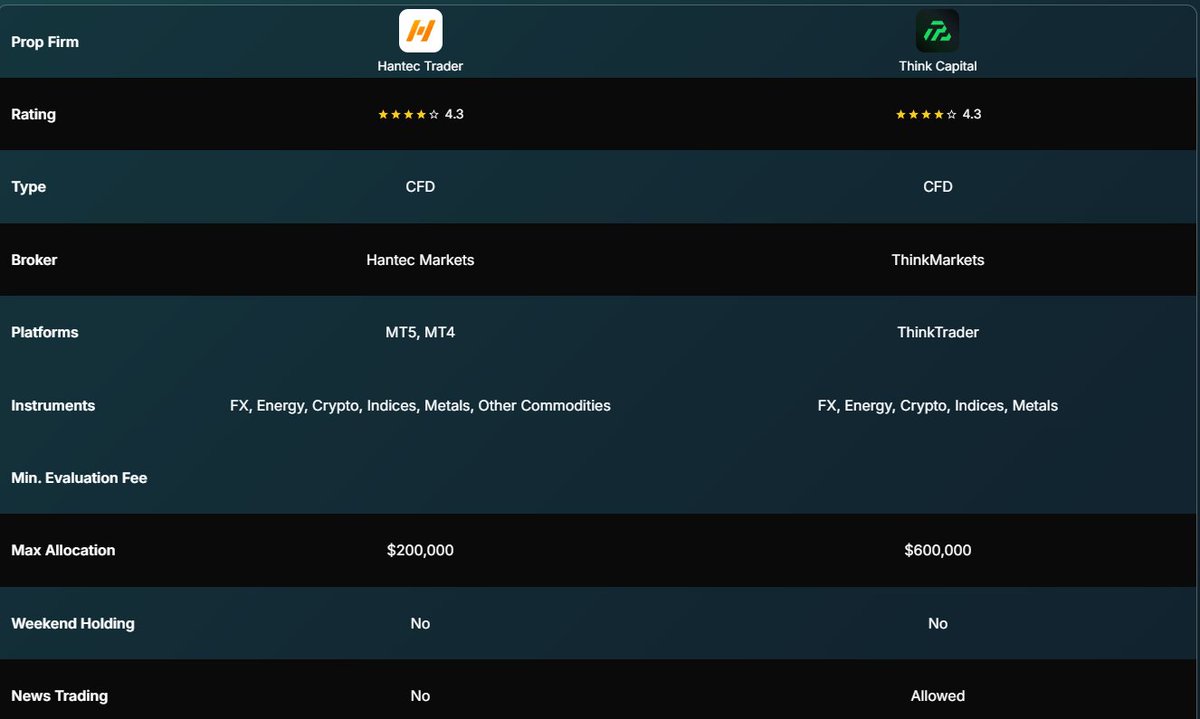
Task: Open the Think Capital firm name link
Action: [938, 66]
